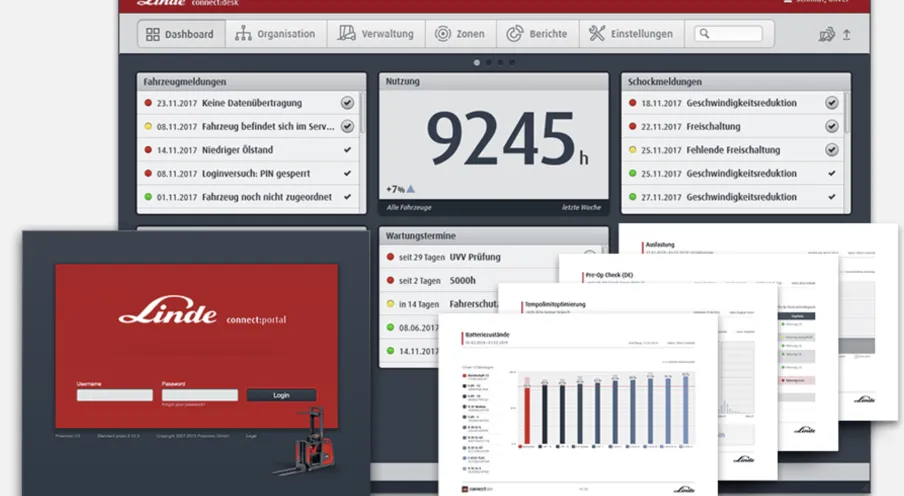Image resolution: width=904 pixels, height=496 pixels.
Task: Click green dot of 08.06.2017 maintenance row
Action: 390,327
